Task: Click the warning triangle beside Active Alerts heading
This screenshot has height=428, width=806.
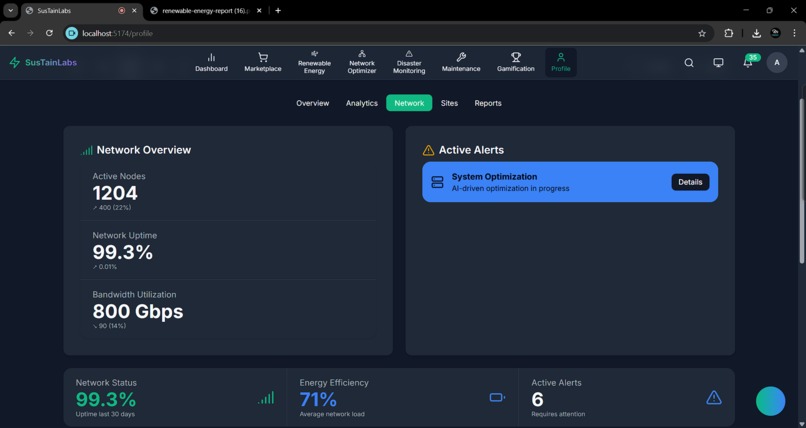Action: pos(428,150)
